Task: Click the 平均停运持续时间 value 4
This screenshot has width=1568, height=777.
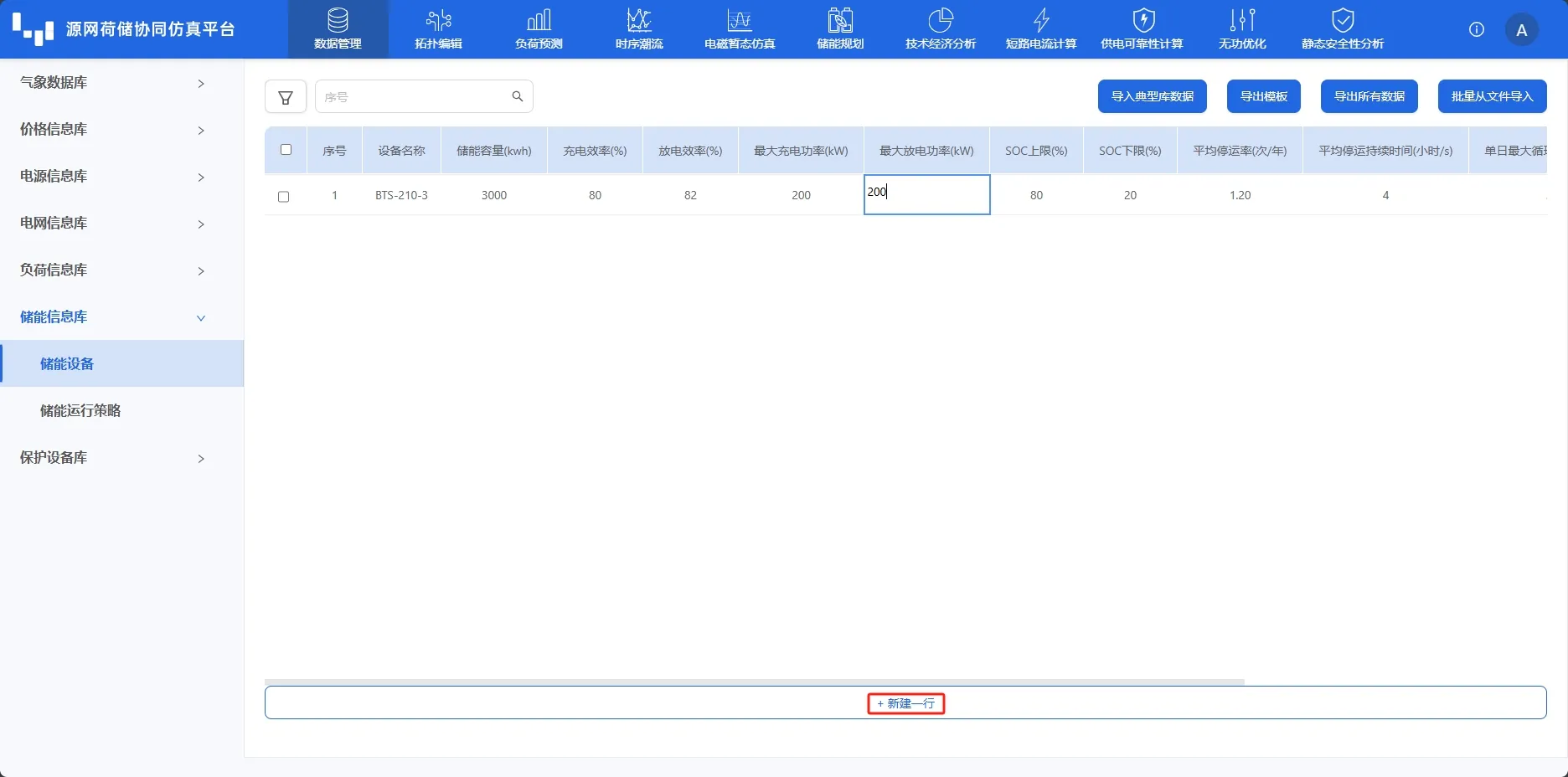Action: (1385, 195)
